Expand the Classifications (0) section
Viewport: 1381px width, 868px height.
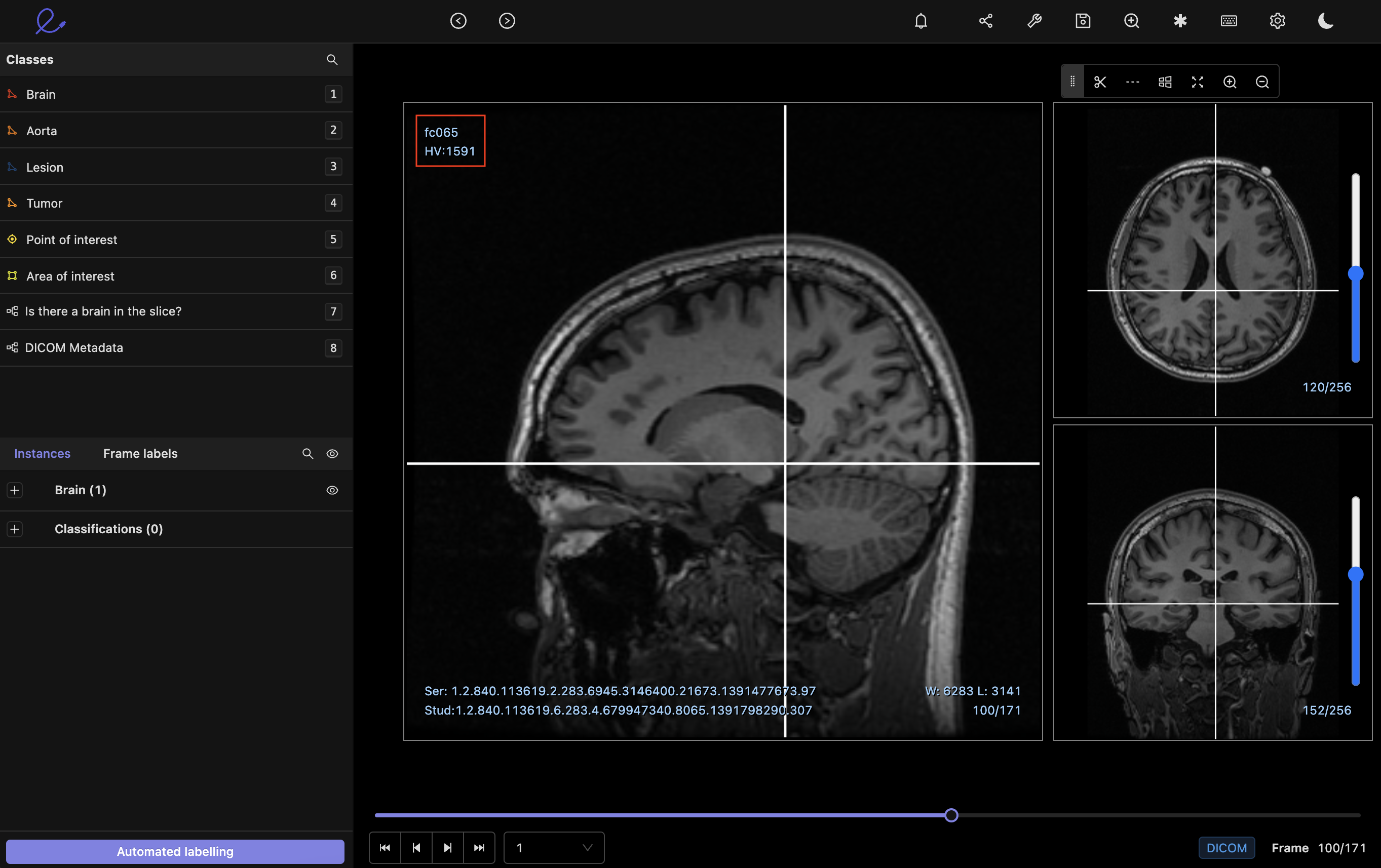pos(15,529)
